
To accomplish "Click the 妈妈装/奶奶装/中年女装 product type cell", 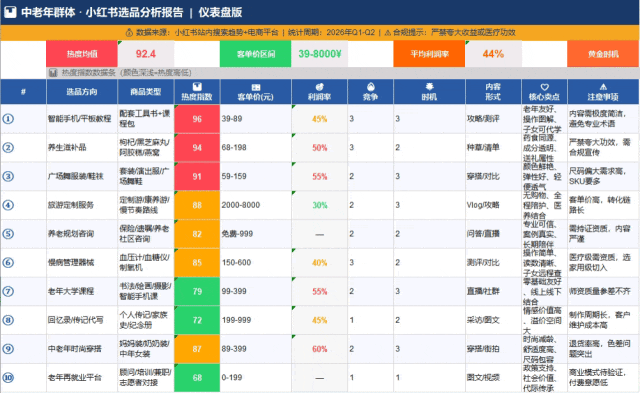I will tap(146, 349).
